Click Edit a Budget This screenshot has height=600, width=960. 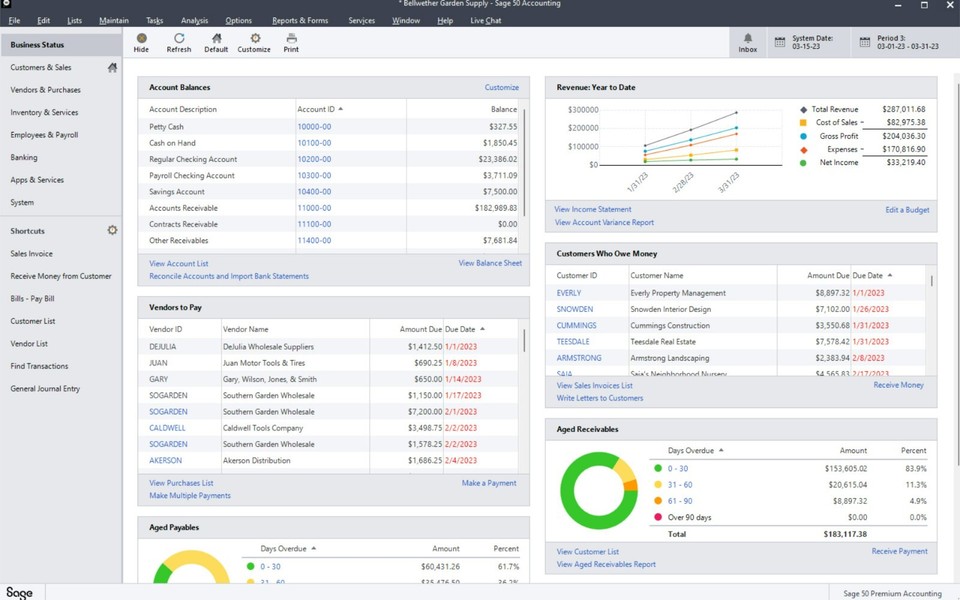[906, 210]
